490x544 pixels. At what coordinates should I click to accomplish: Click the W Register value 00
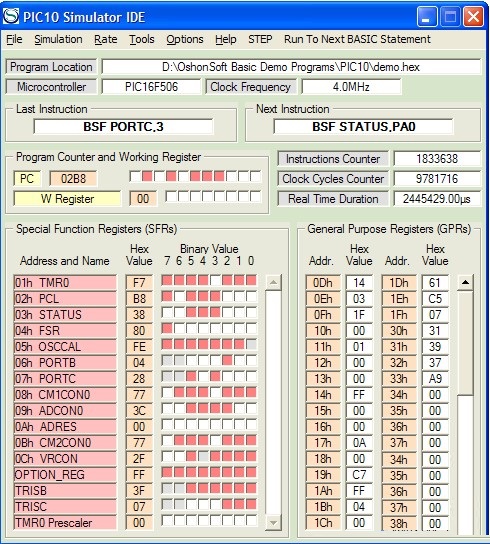(x=143, y=199)
